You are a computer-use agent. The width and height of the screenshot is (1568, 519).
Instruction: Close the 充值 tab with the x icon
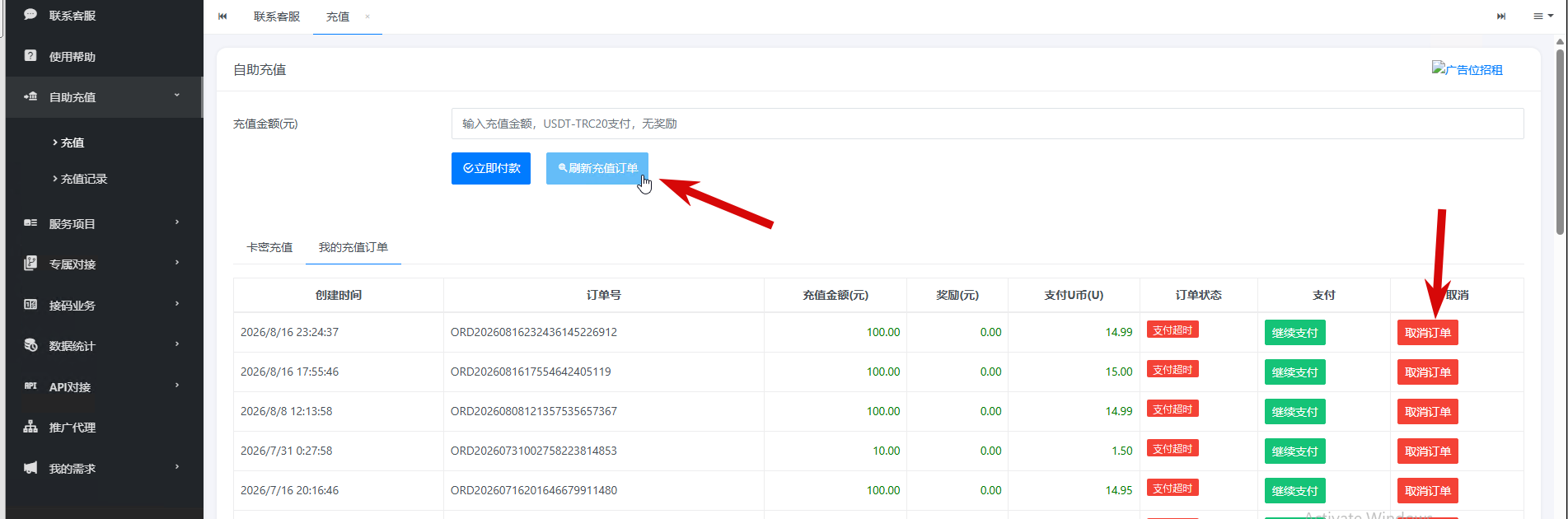367,16
